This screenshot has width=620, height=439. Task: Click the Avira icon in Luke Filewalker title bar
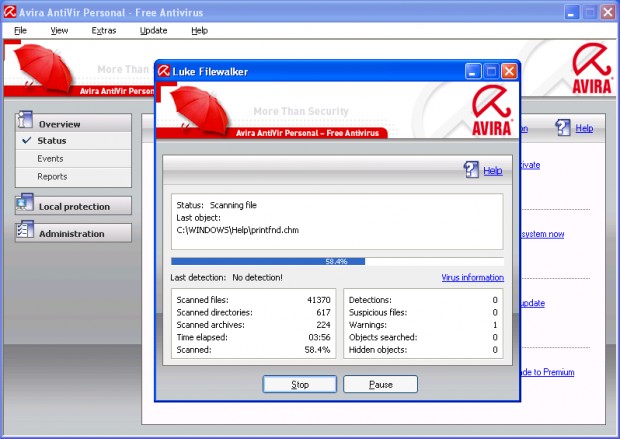(163, 71)
